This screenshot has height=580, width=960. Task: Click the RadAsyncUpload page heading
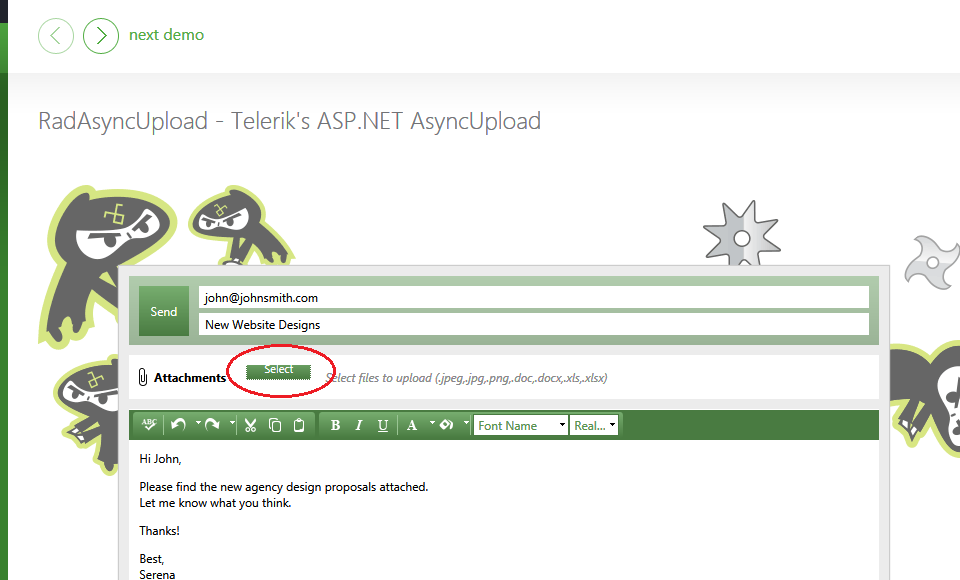click(290, 121)
